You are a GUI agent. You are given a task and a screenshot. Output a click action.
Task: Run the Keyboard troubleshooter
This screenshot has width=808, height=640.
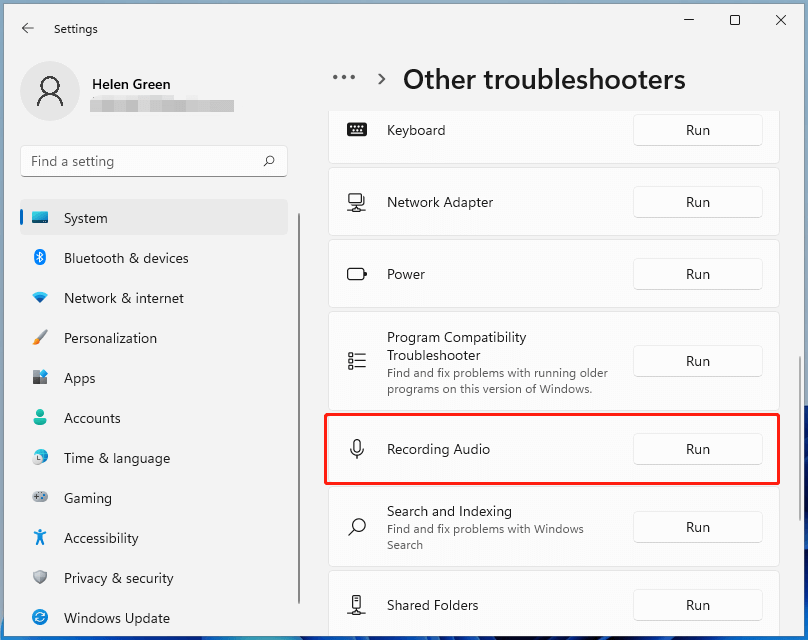pyautogui.click(x=697, y=130)
